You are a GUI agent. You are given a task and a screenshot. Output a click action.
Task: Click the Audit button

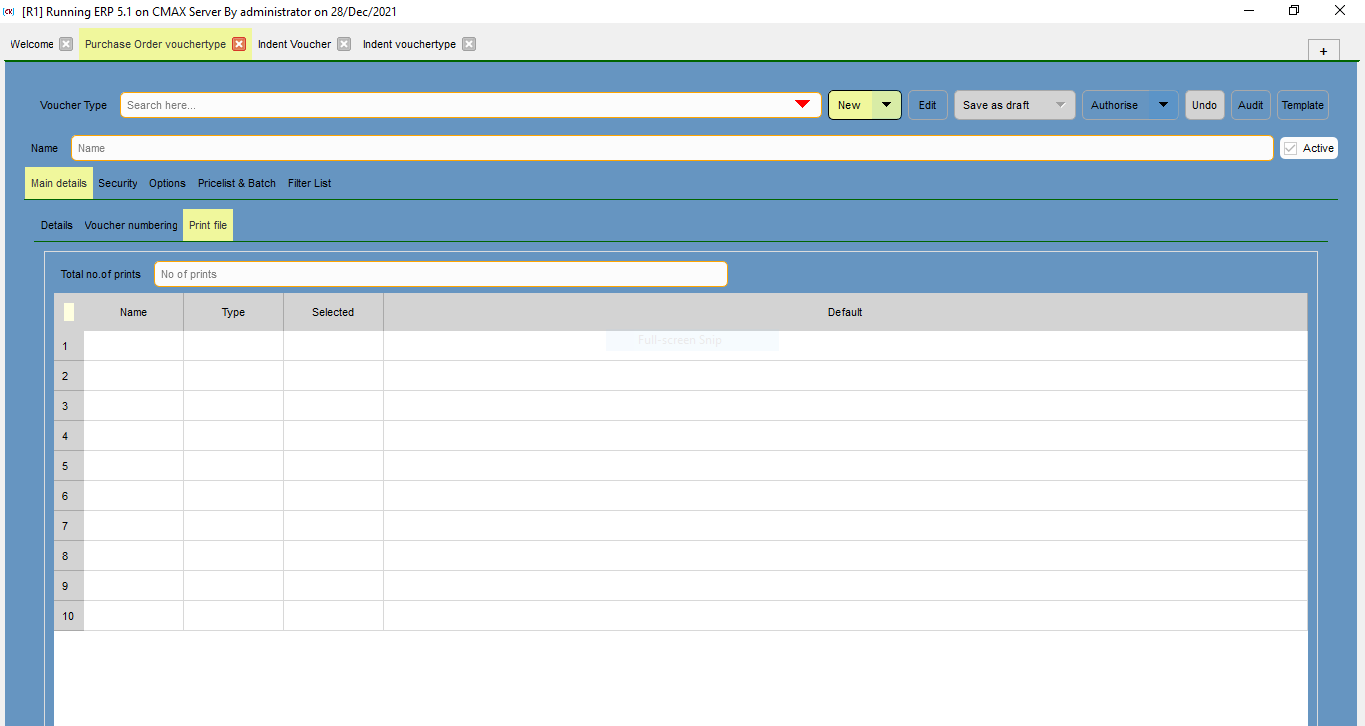click(1251, 105)
